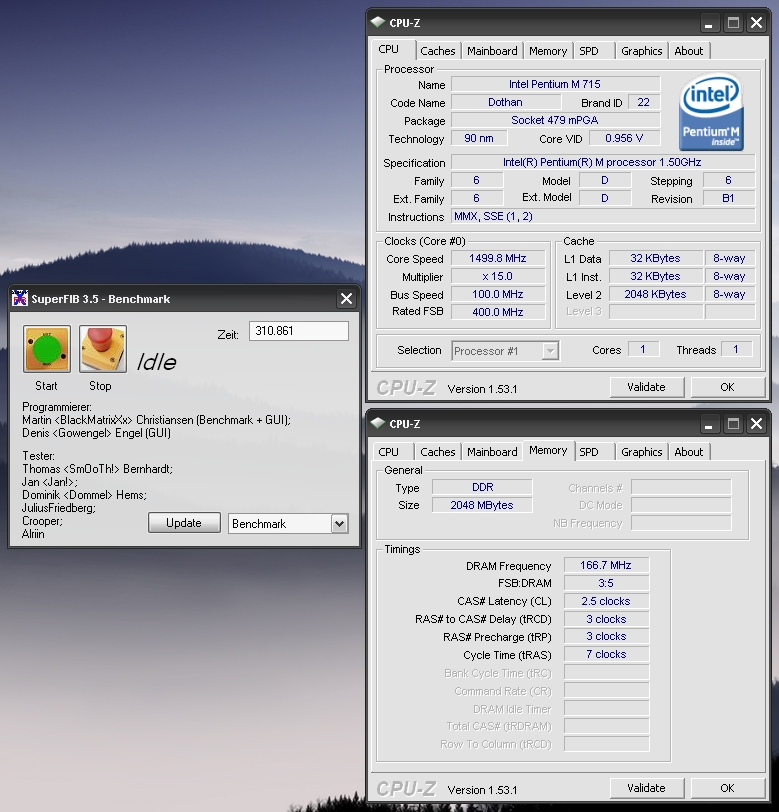The image size is (779, 812).
Task: Close the bottom CPU-Z window
Action: [757, 424]
